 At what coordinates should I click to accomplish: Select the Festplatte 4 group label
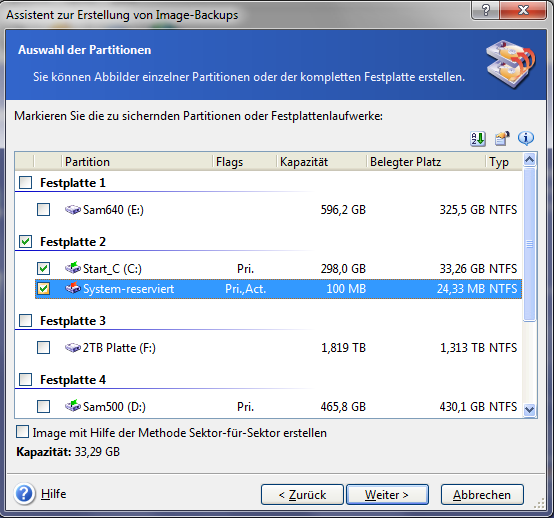[x=73, y=380]
